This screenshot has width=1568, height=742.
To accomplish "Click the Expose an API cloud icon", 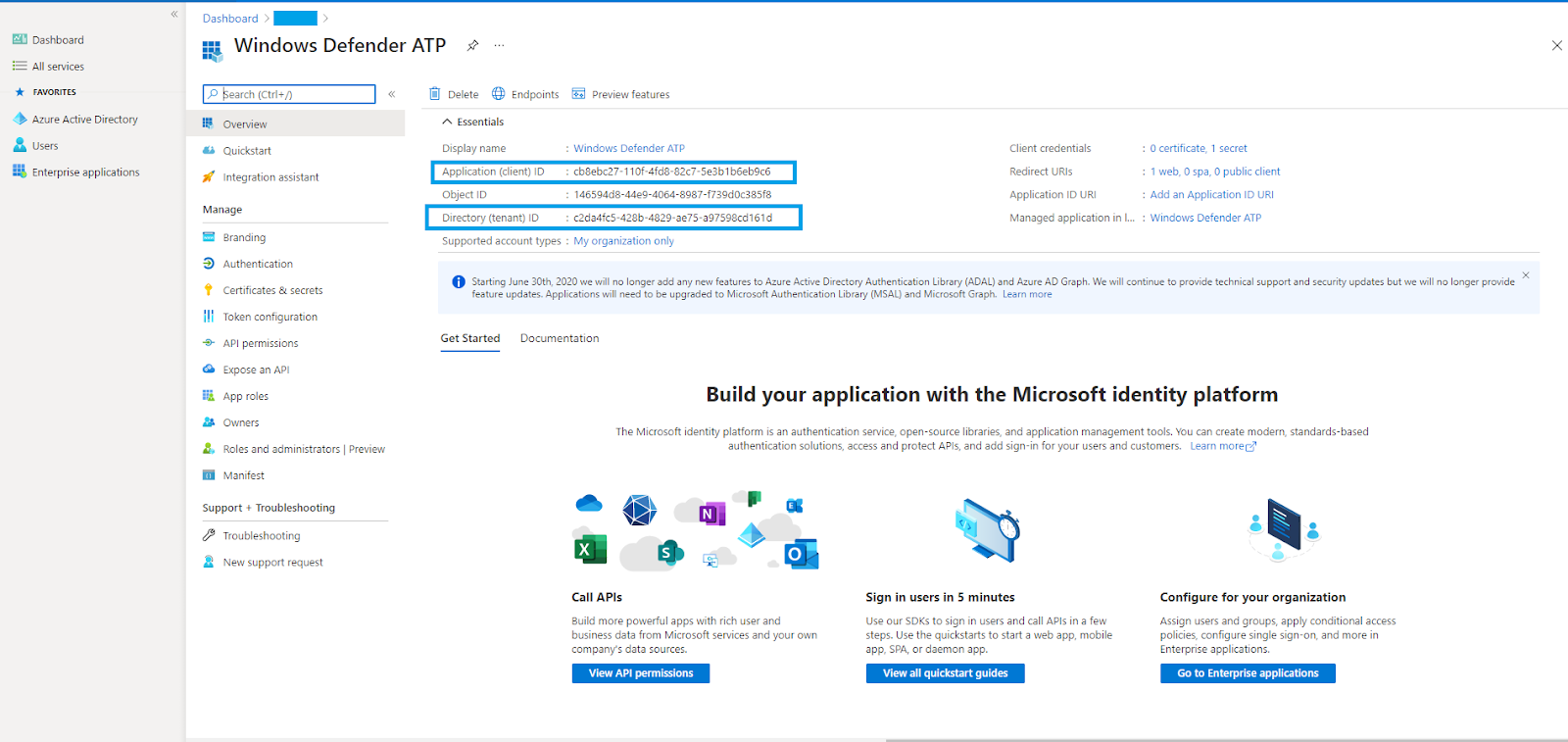I will [x=208, y=370].
